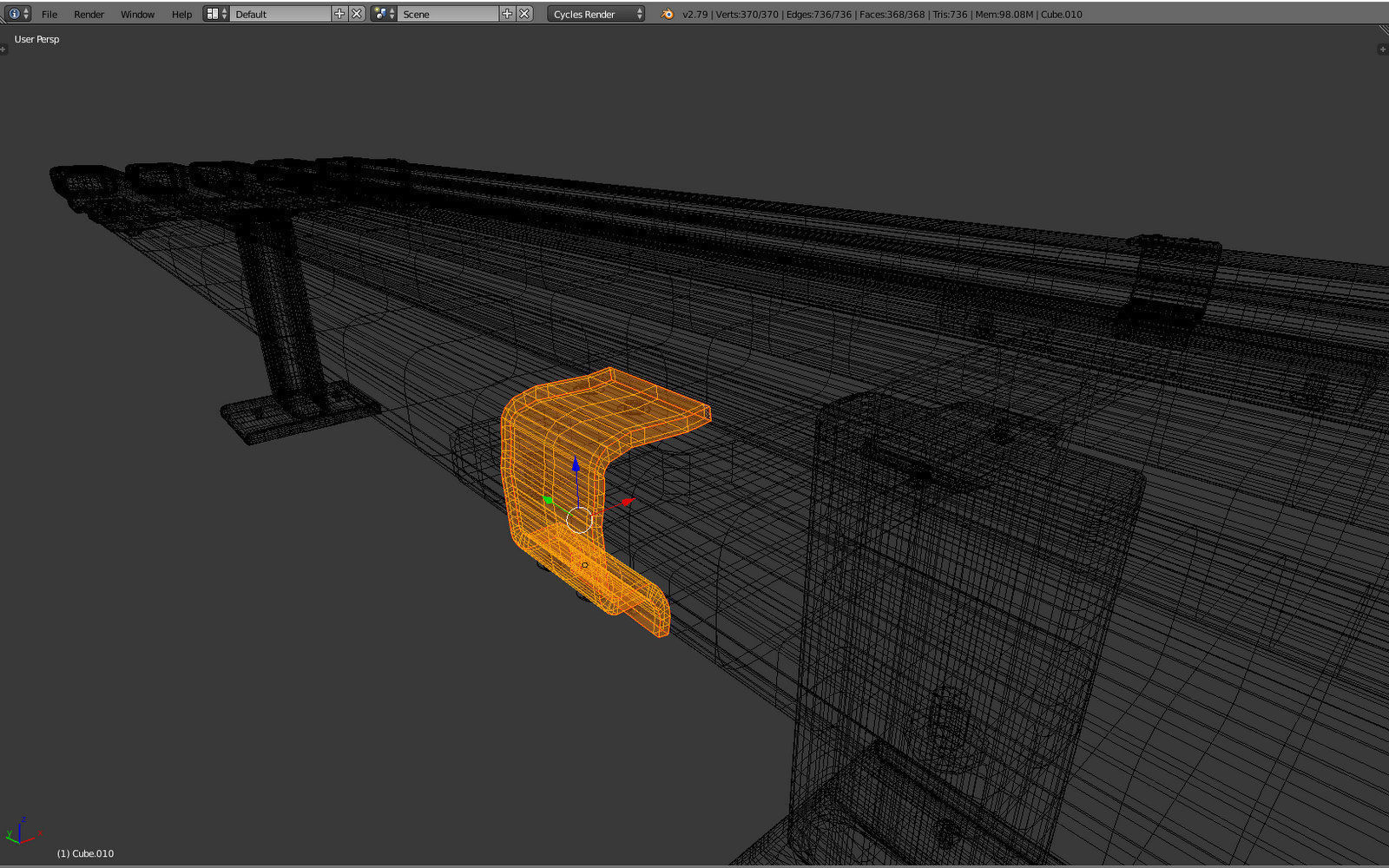Click the top-right area split corner
1389x868 pixels.
1383,30
